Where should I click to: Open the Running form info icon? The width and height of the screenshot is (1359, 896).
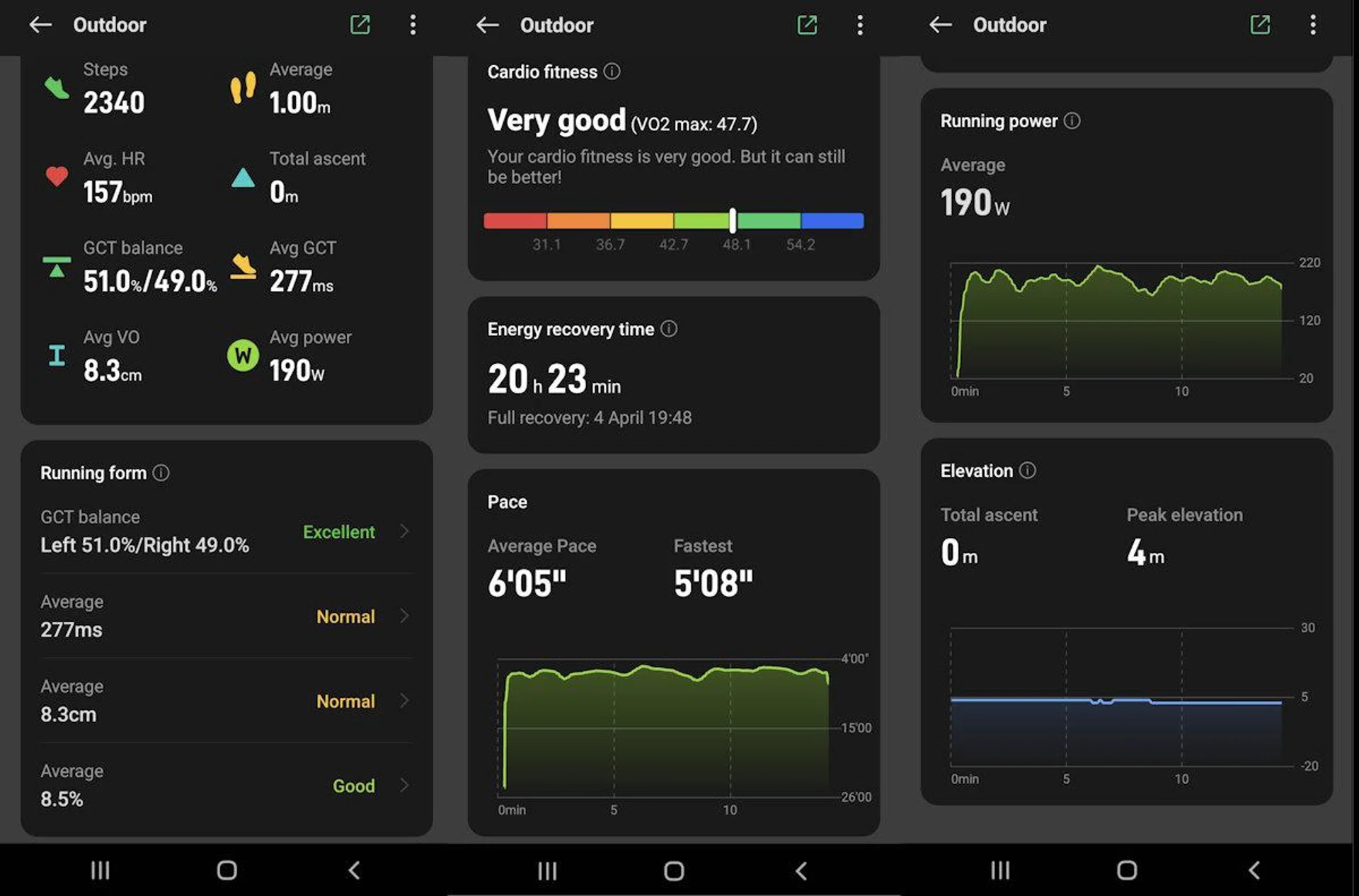(161, 473)
